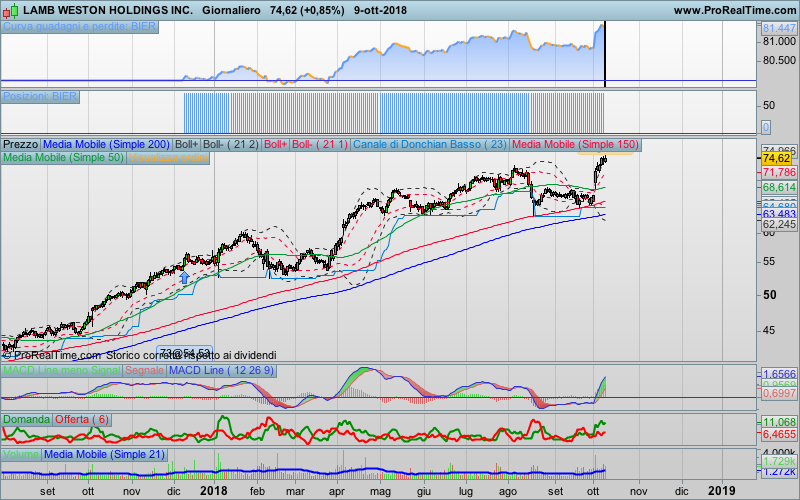Viewport: 800px width, 500px height.
Task: Open Media Mobile (Simple 150) label
Action: [575, 144]
